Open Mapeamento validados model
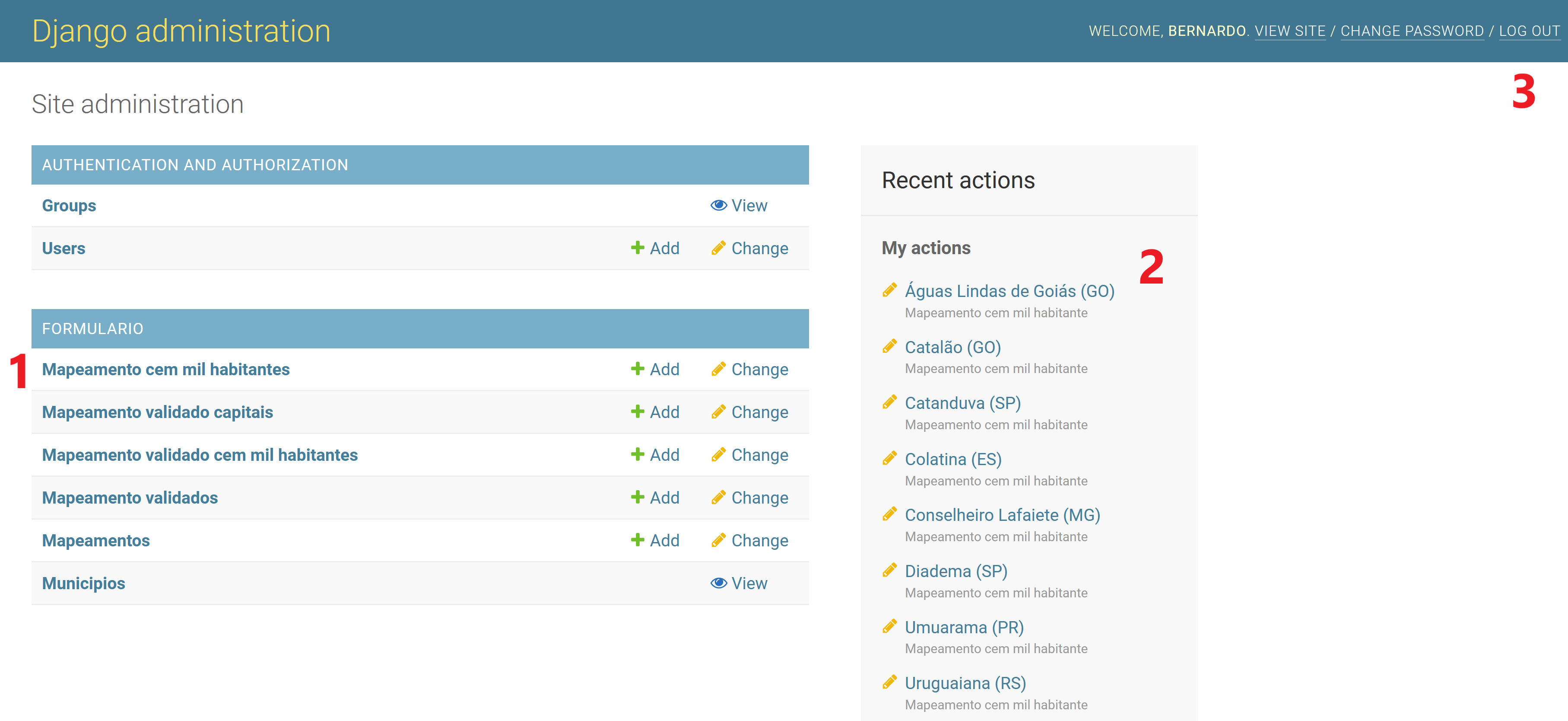 click(x=130, y=498)
